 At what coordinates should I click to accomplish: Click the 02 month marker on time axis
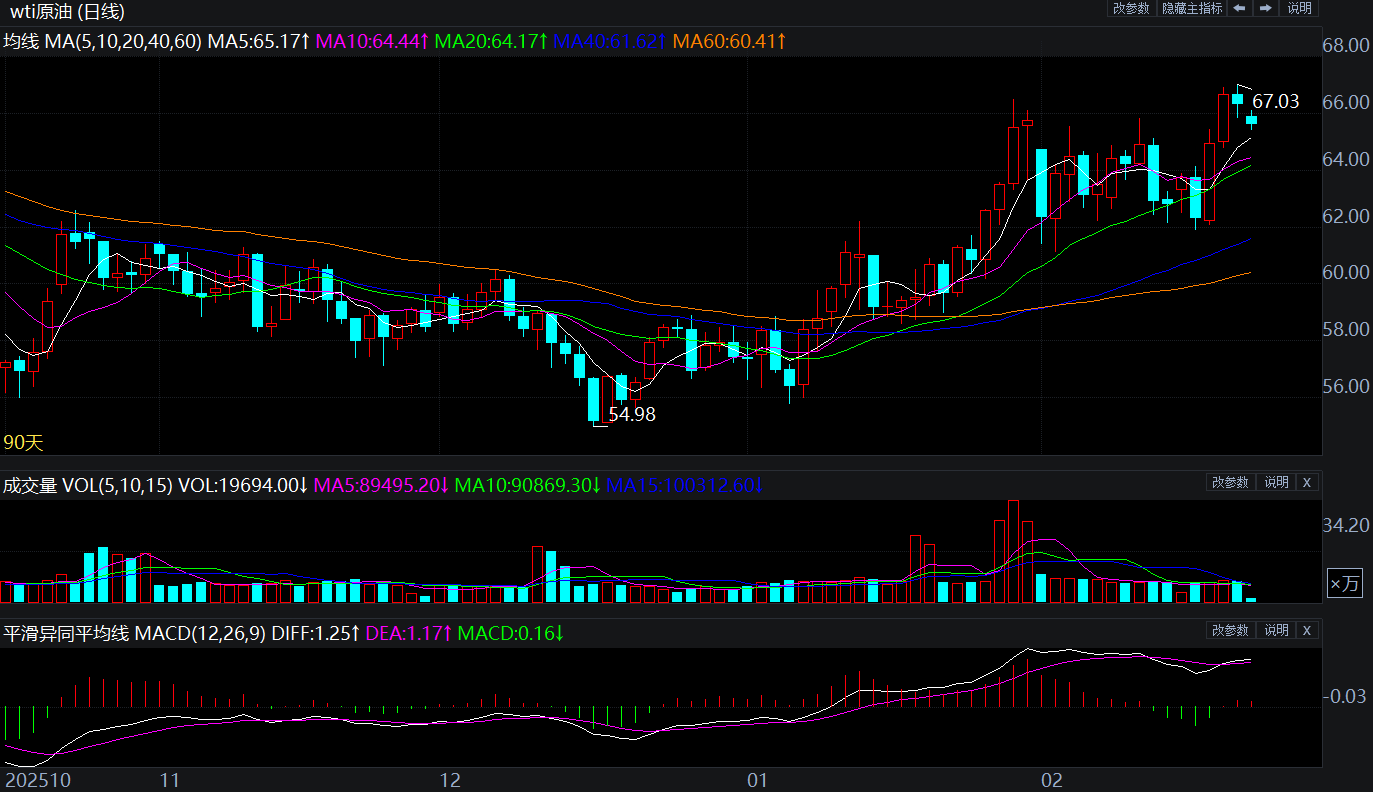1050,780
